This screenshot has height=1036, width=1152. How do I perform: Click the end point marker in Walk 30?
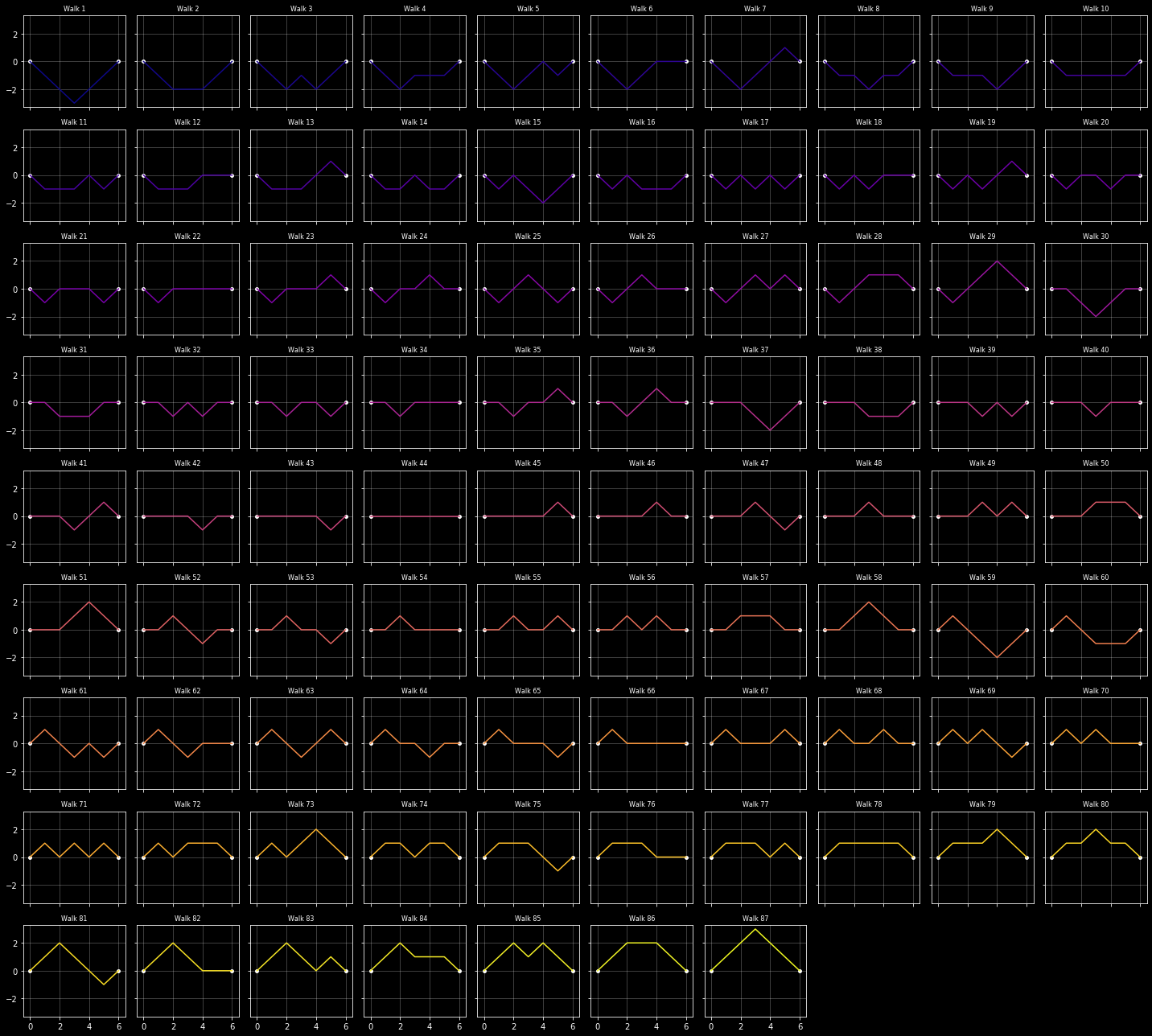[x=1140, y=289]
